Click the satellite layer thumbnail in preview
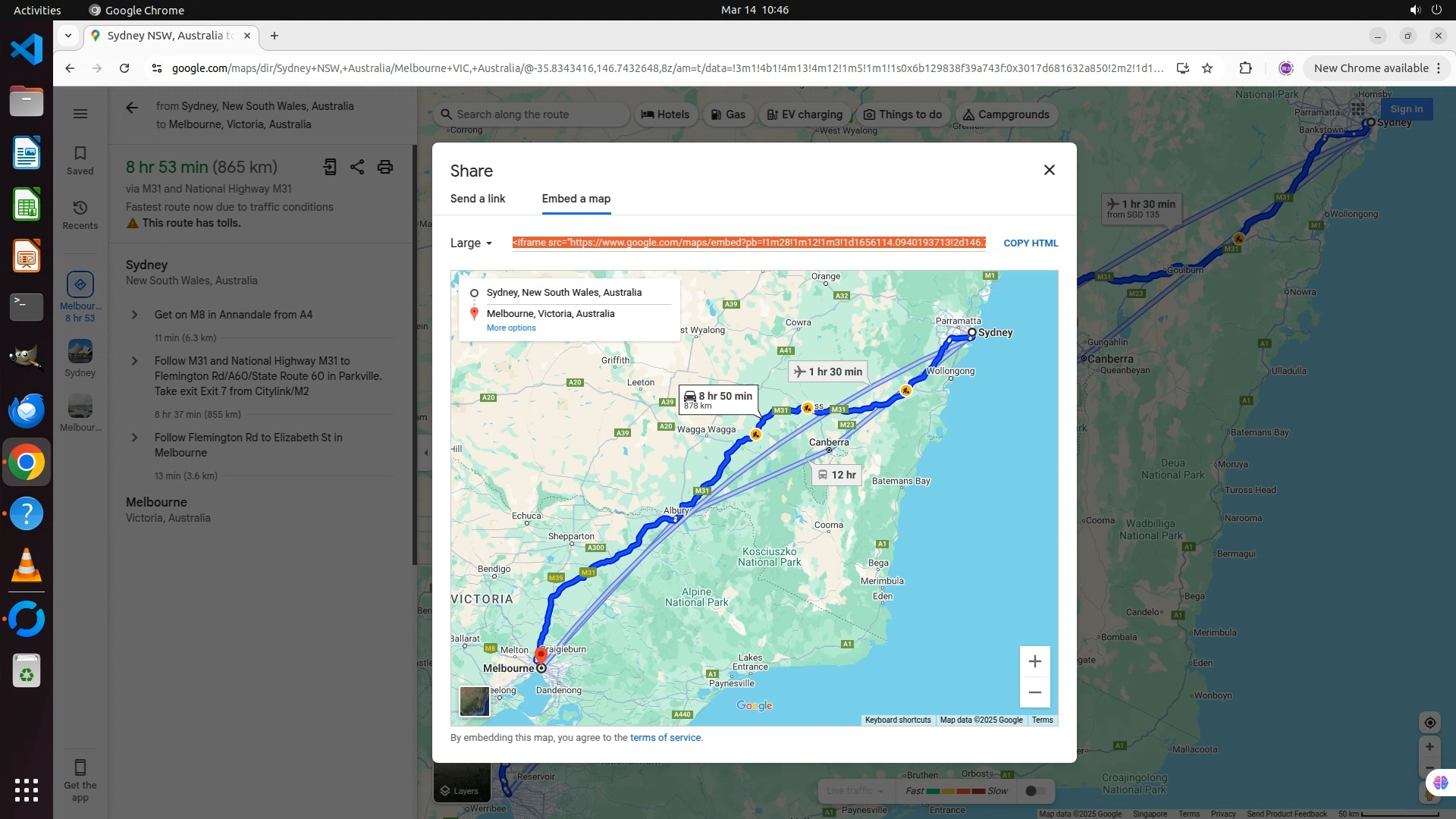 pyautogui.click(x=474, y=701)
